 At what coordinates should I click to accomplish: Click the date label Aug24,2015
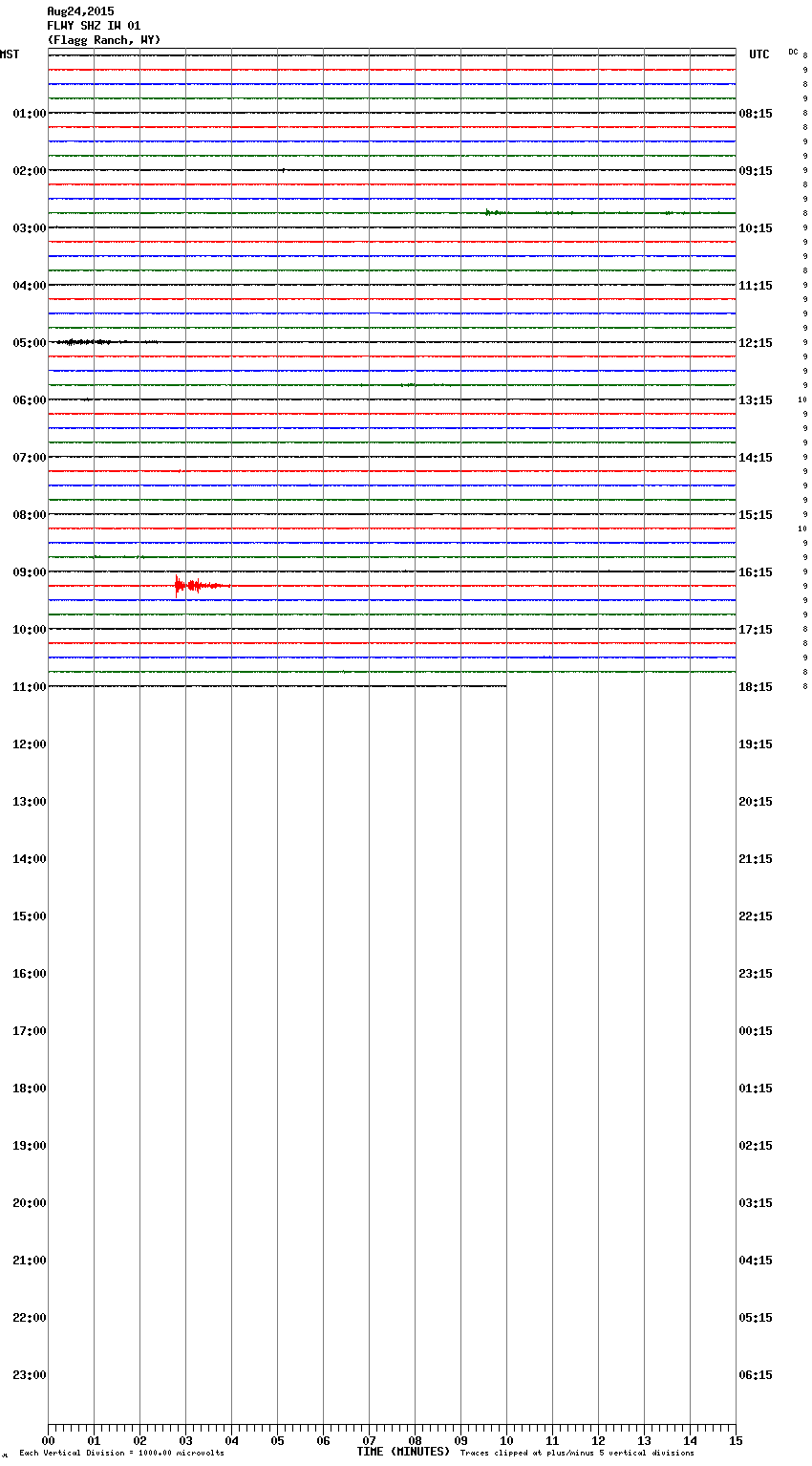click(x=80, y=11)
